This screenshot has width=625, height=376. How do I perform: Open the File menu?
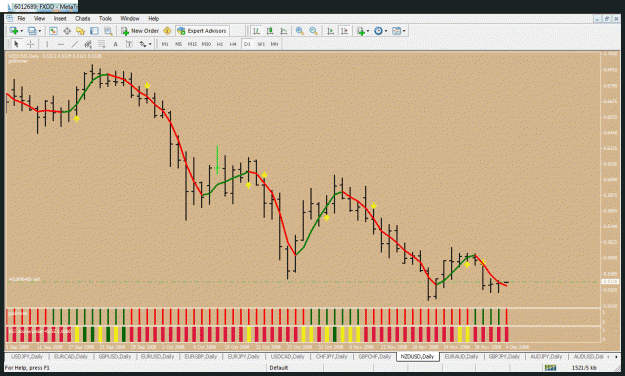[x=21, y=18]
